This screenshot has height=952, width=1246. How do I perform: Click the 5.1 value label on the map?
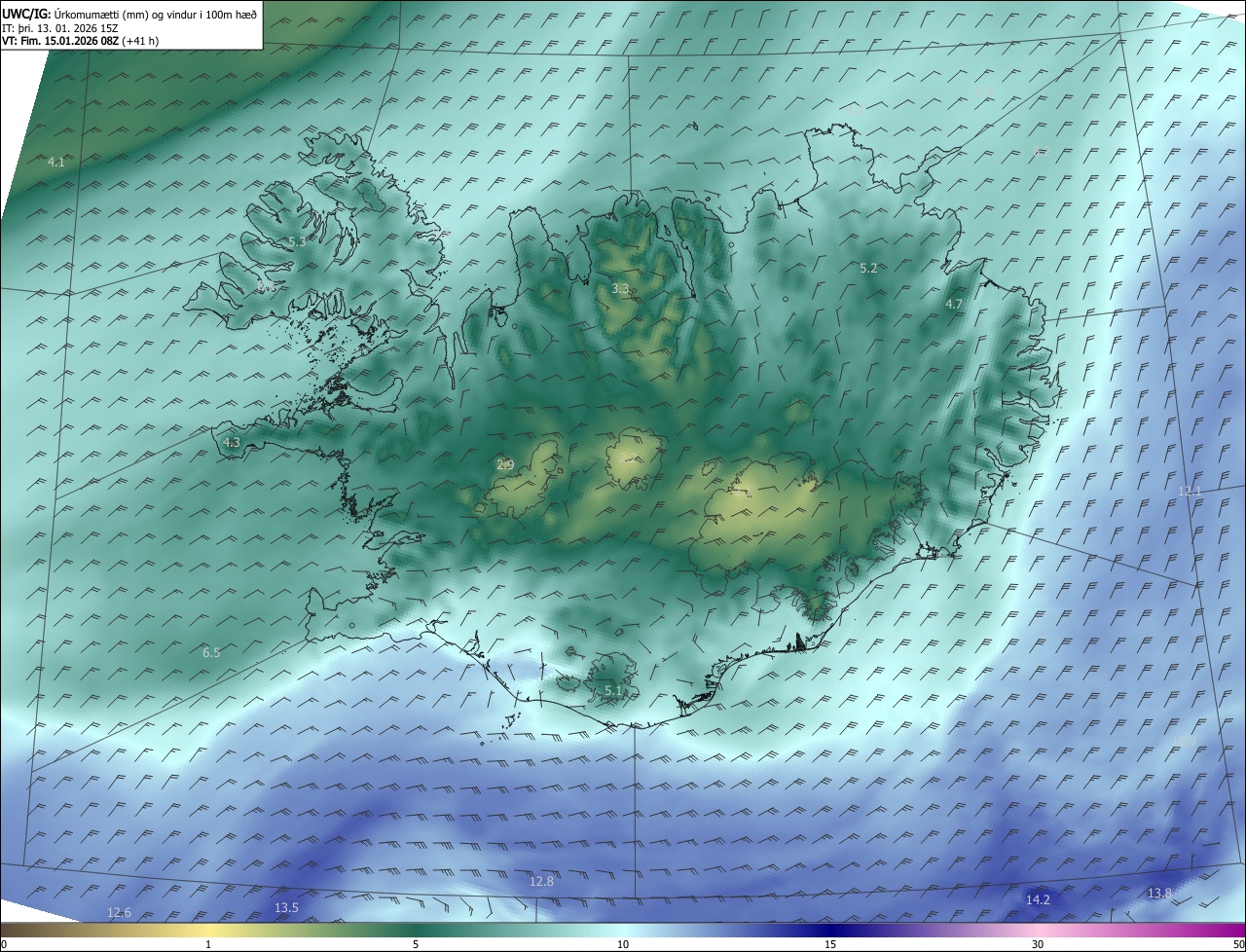tap(613, 690)
